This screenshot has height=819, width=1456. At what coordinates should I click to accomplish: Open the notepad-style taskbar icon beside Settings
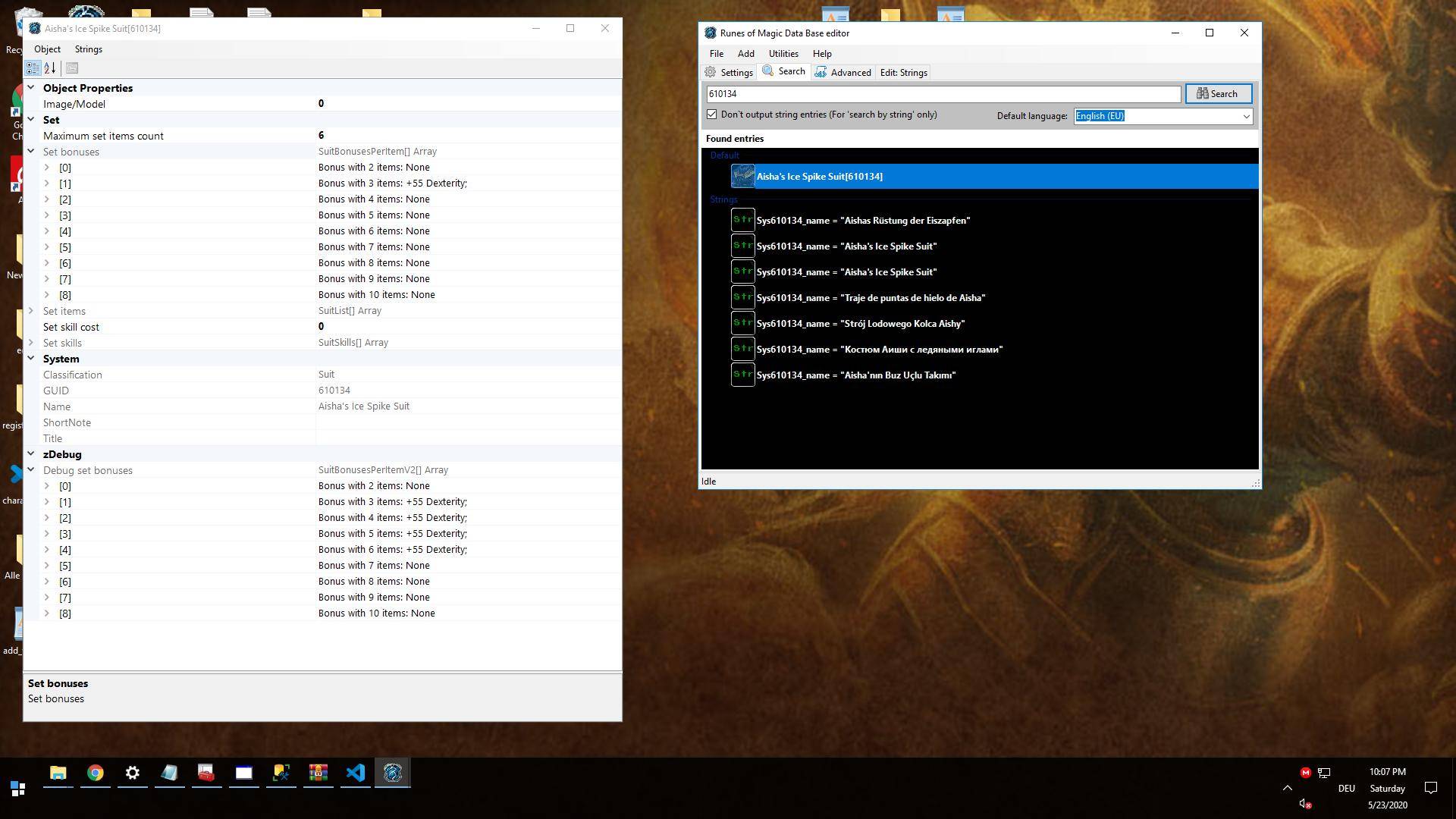click(x=169, y=773)
